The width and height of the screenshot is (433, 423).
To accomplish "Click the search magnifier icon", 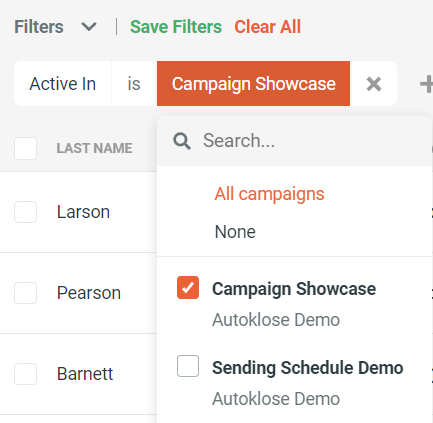I will point(182,141).
